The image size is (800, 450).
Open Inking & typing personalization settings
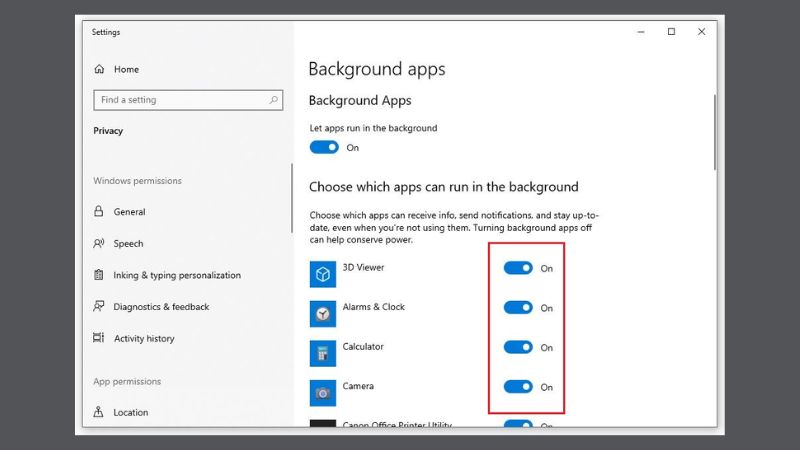(176, 275)
